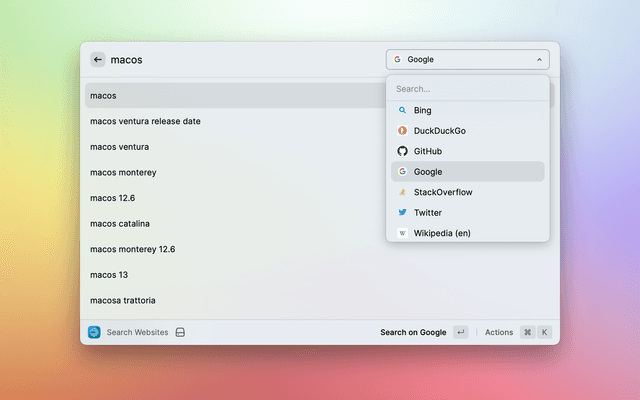
Task: Open the Actions menu
Action: click(499, 332)
